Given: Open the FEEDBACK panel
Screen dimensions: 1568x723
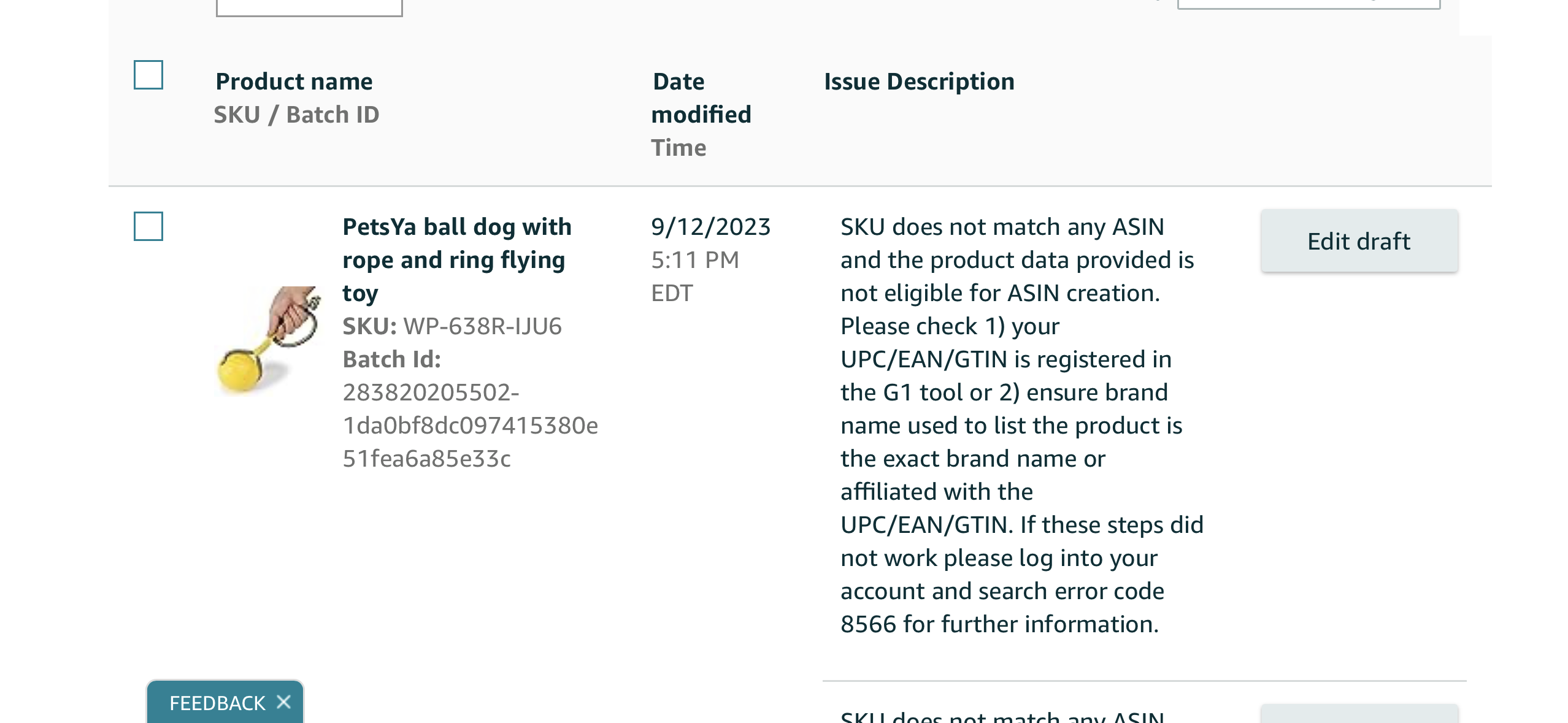Looking at the screenshot, I should tap(217, 703).
